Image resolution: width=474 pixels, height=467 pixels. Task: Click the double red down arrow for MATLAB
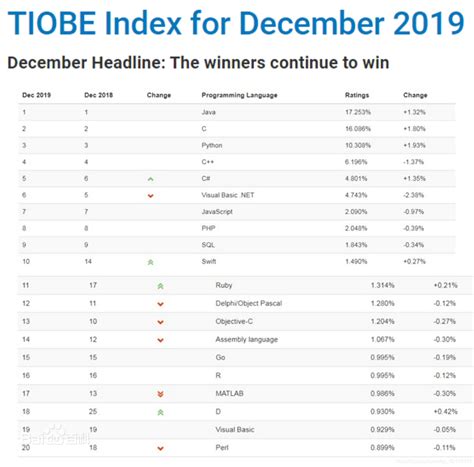coord(160,394)
